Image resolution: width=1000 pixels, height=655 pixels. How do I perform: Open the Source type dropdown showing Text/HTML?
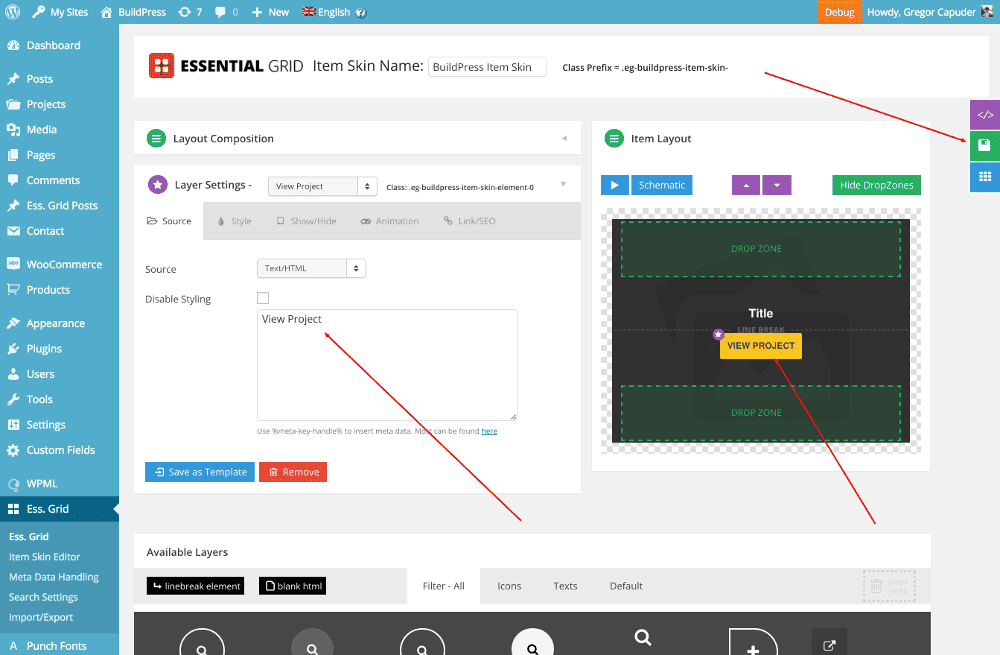tap(311, 269)
